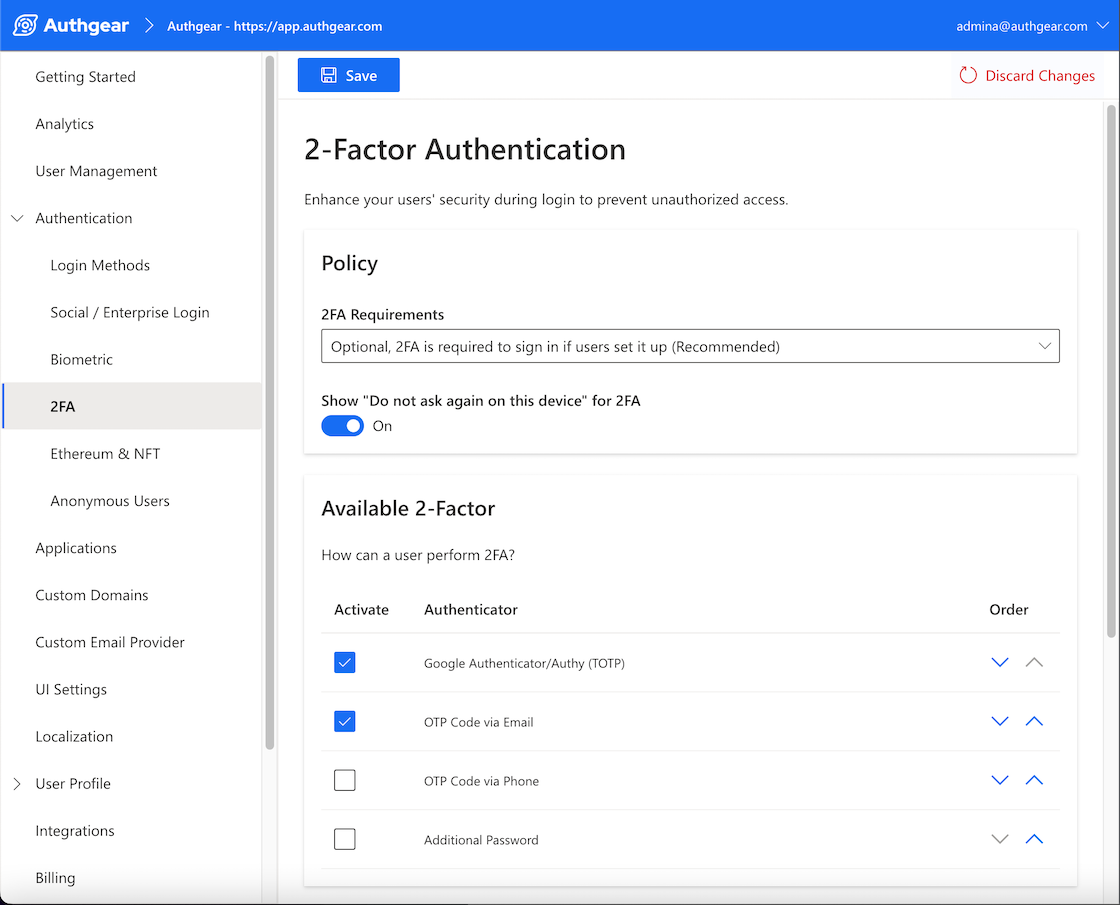
Task: Go to Social / Enterprise Login page
Action: coord(130,313)
